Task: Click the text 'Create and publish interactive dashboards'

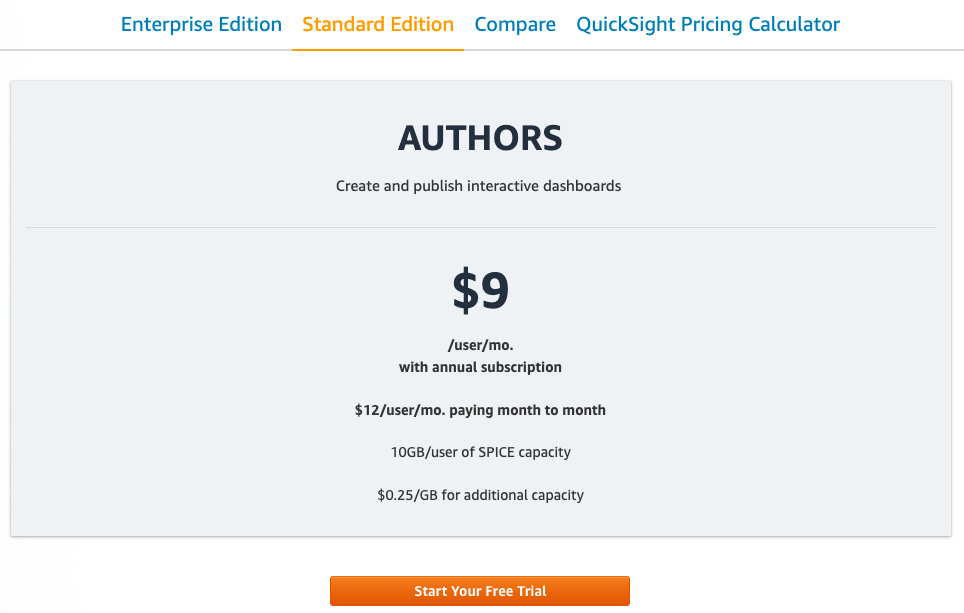Action: (x=478, y=186)
